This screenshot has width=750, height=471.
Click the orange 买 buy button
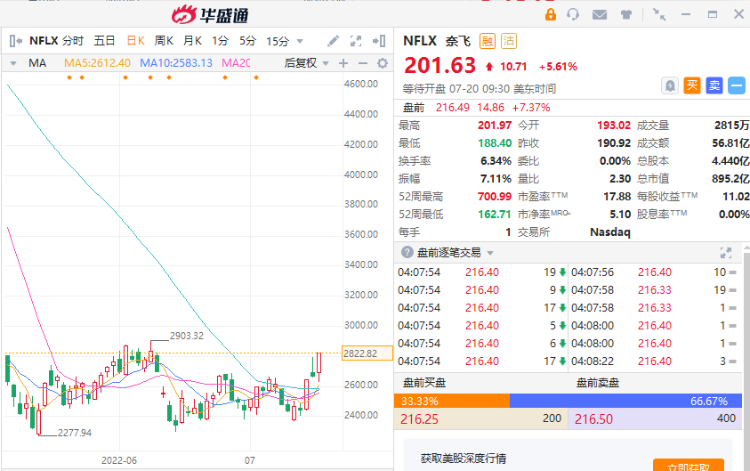tap(692, 86)
